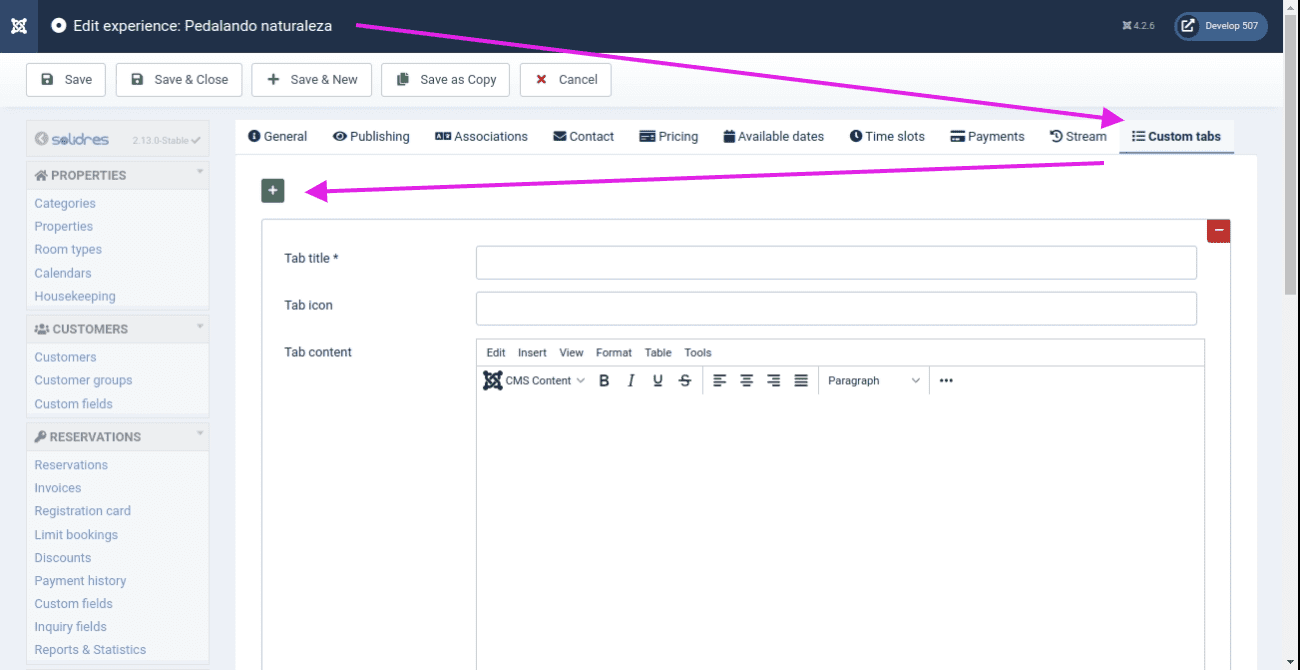This screenshot has width=1300, height=670.
Task: Open the Paragraph format dropdown
Action: (873, 381)
